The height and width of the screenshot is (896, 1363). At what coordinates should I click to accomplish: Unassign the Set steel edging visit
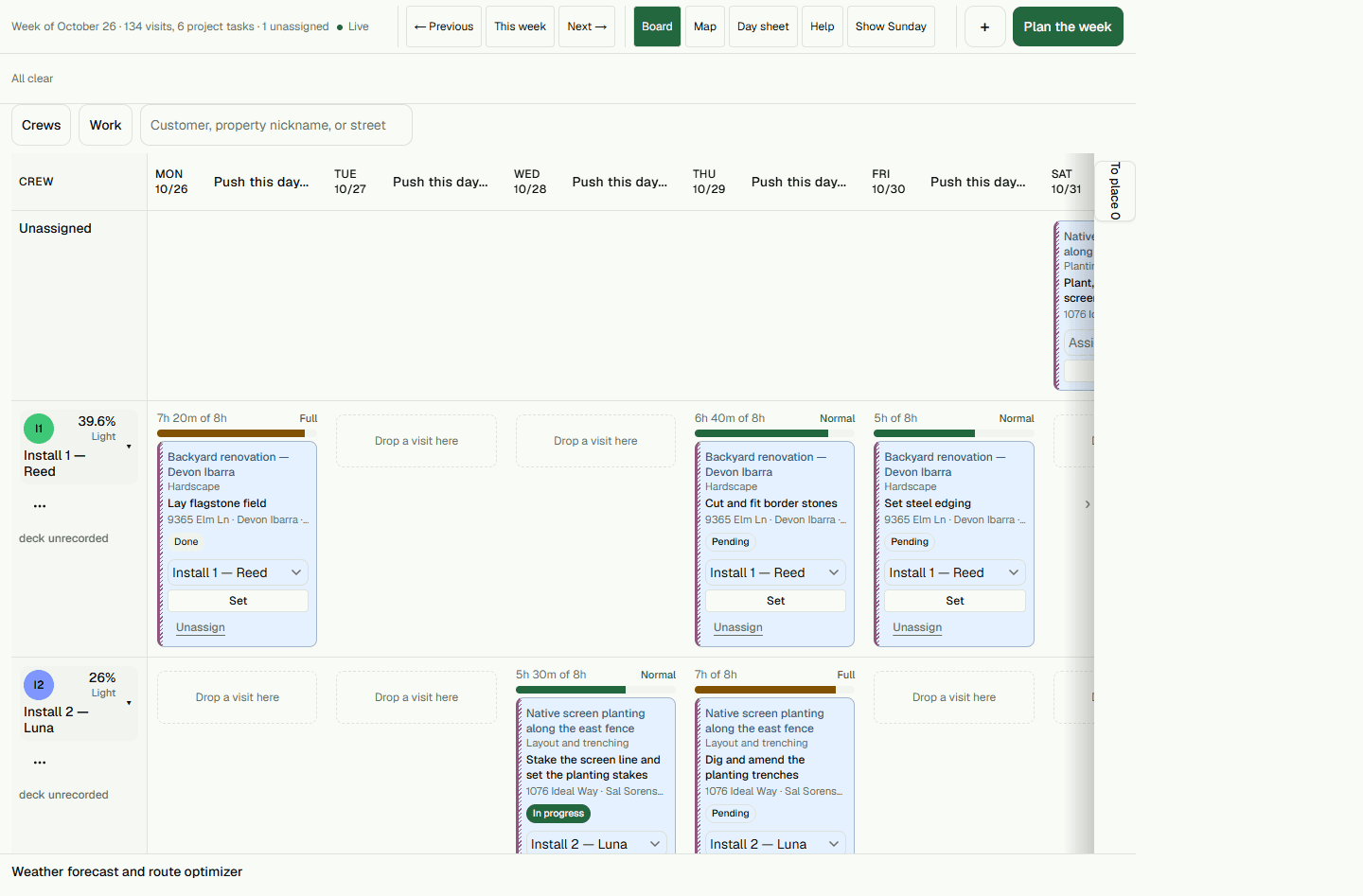pos(917,627)
